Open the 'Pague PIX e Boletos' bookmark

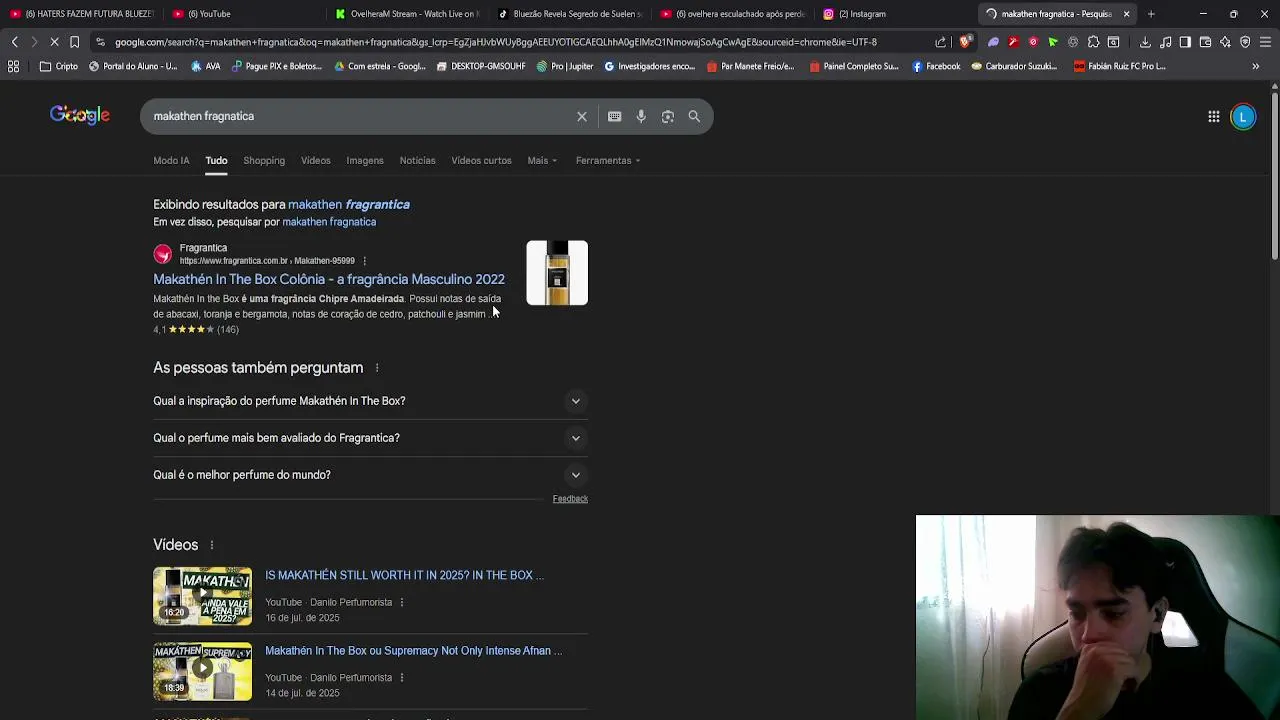277,66
